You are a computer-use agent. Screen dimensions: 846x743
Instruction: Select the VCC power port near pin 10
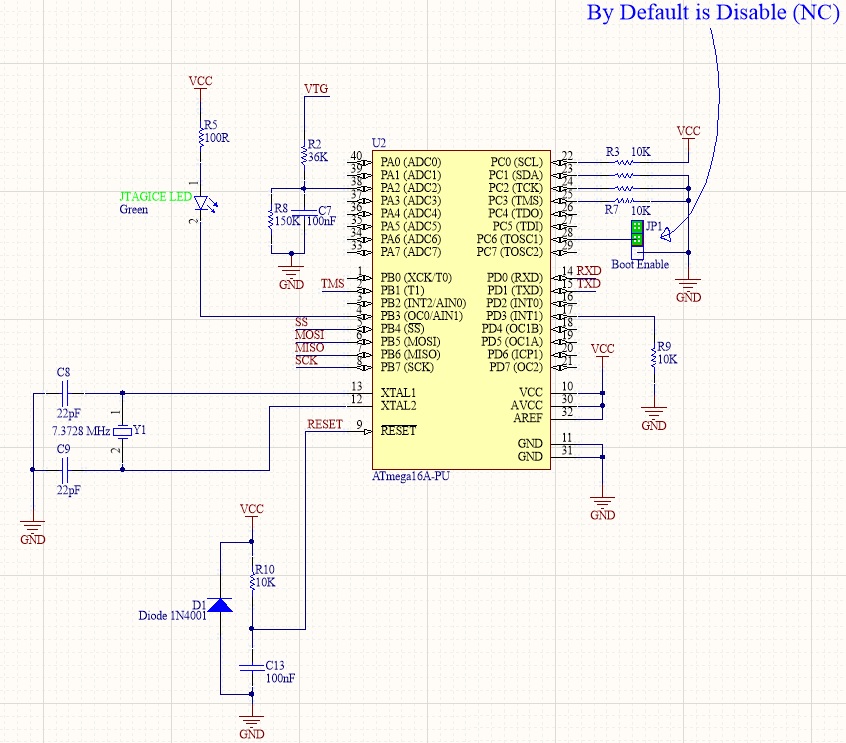602,350
